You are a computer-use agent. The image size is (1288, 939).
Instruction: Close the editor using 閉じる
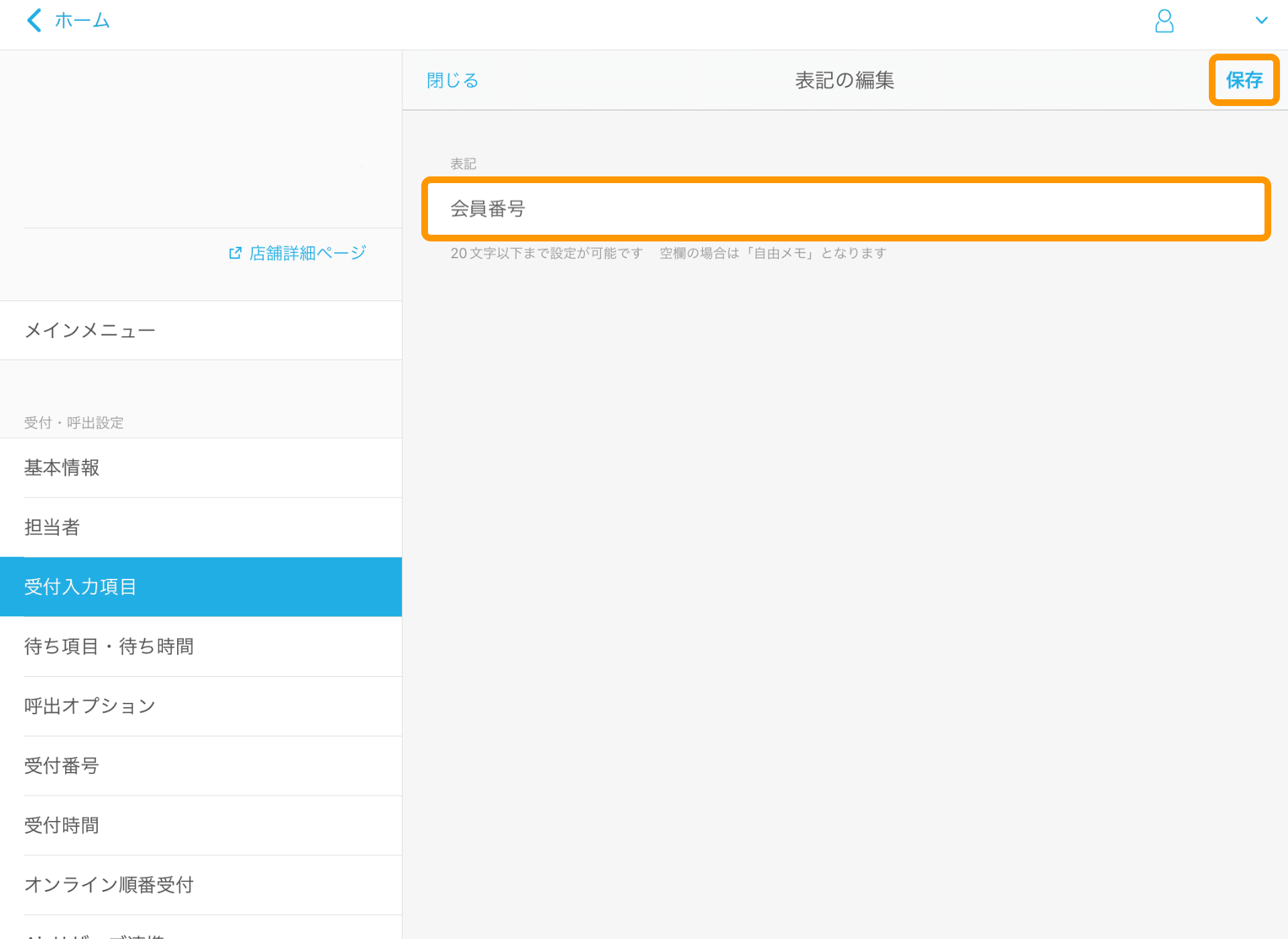tap(452, 80)
